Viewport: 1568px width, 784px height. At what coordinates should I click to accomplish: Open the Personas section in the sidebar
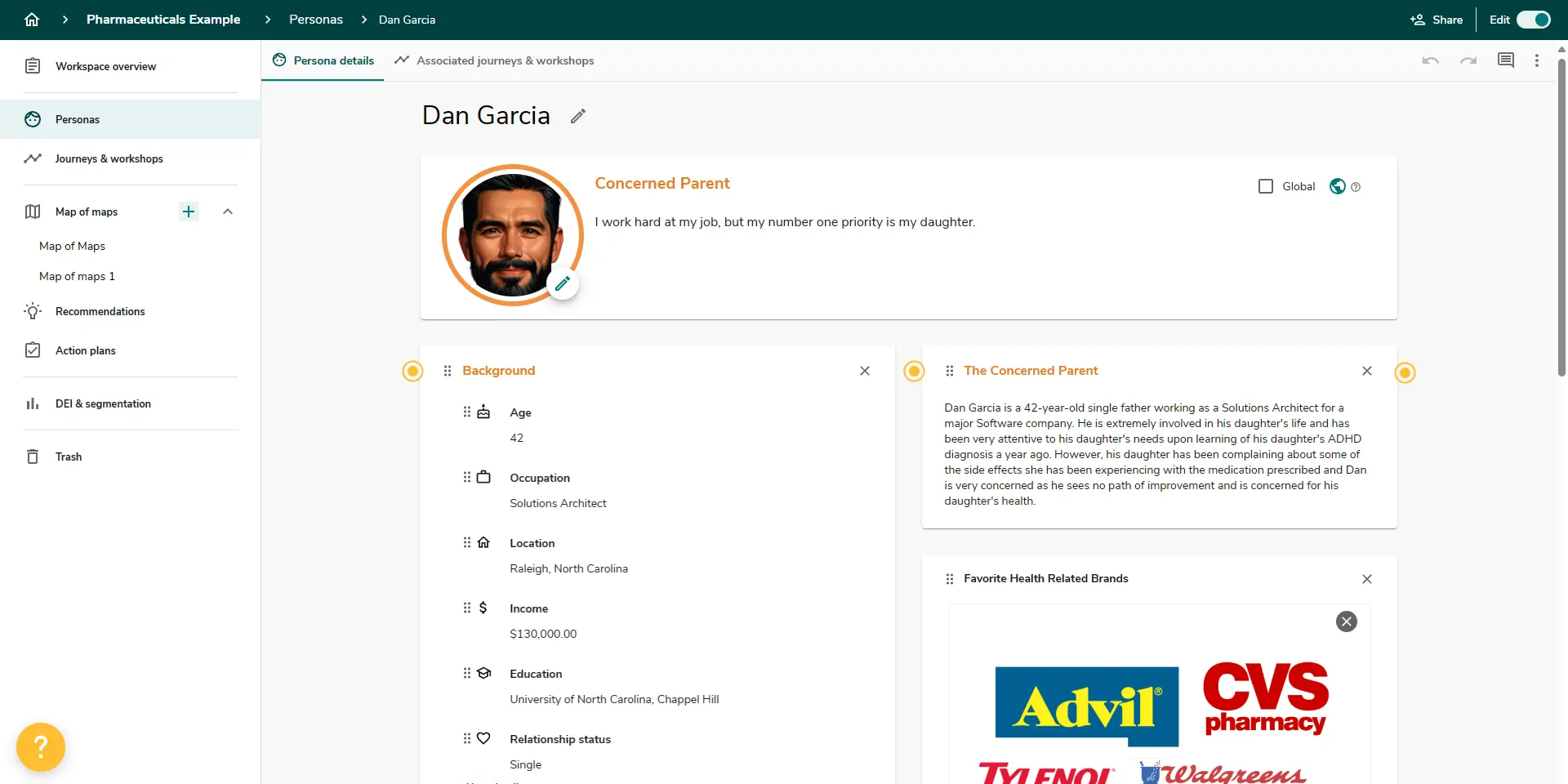coord(78,119)
